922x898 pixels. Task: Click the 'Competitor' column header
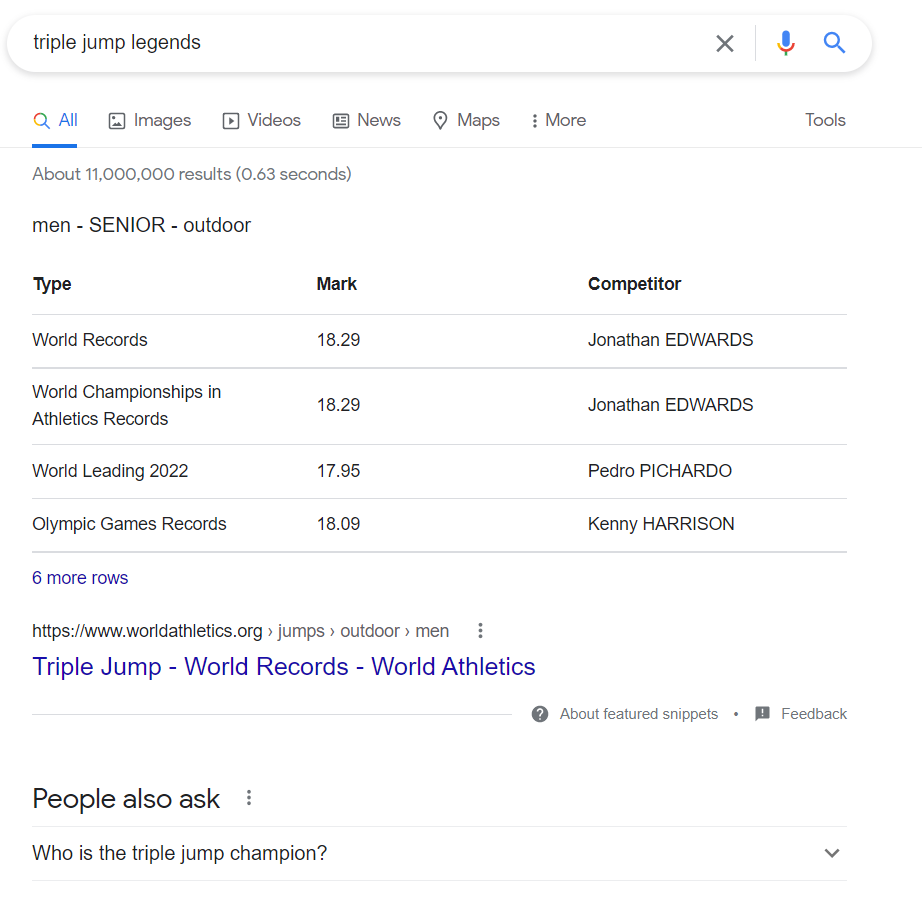point(634,284)
